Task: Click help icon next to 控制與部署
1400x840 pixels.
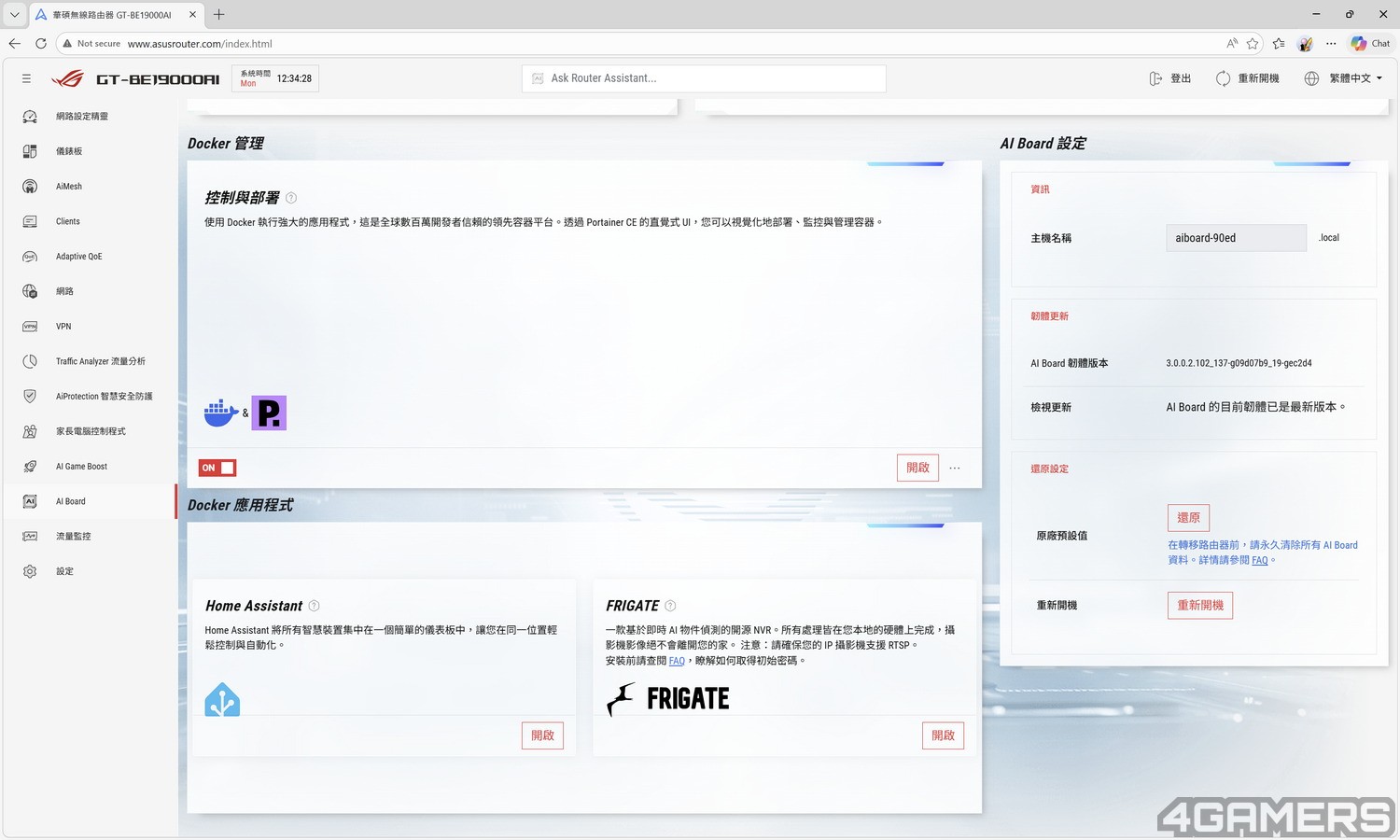Action: pos(291,198)
